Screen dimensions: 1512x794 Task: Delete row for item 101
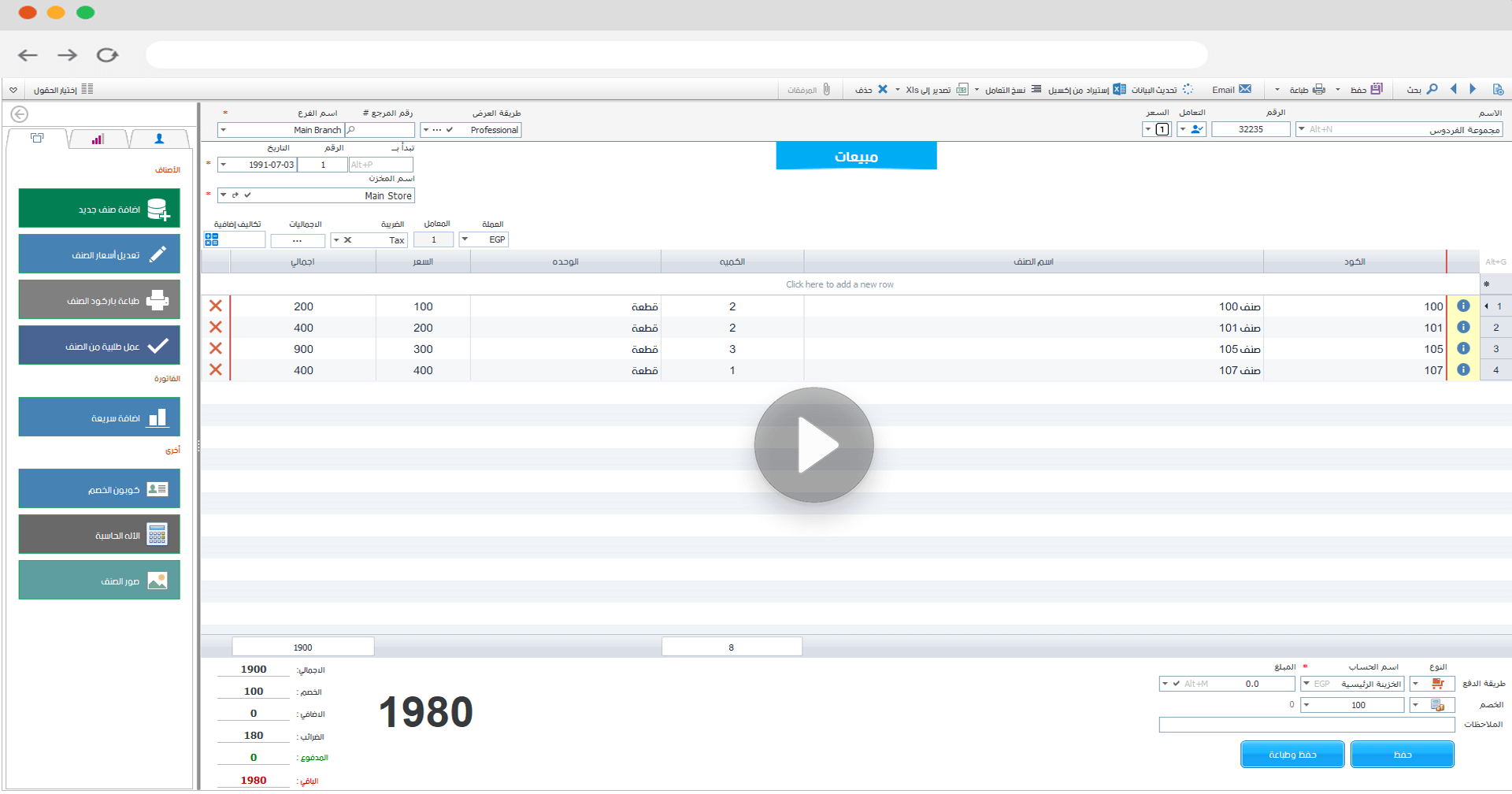point(215,327)
